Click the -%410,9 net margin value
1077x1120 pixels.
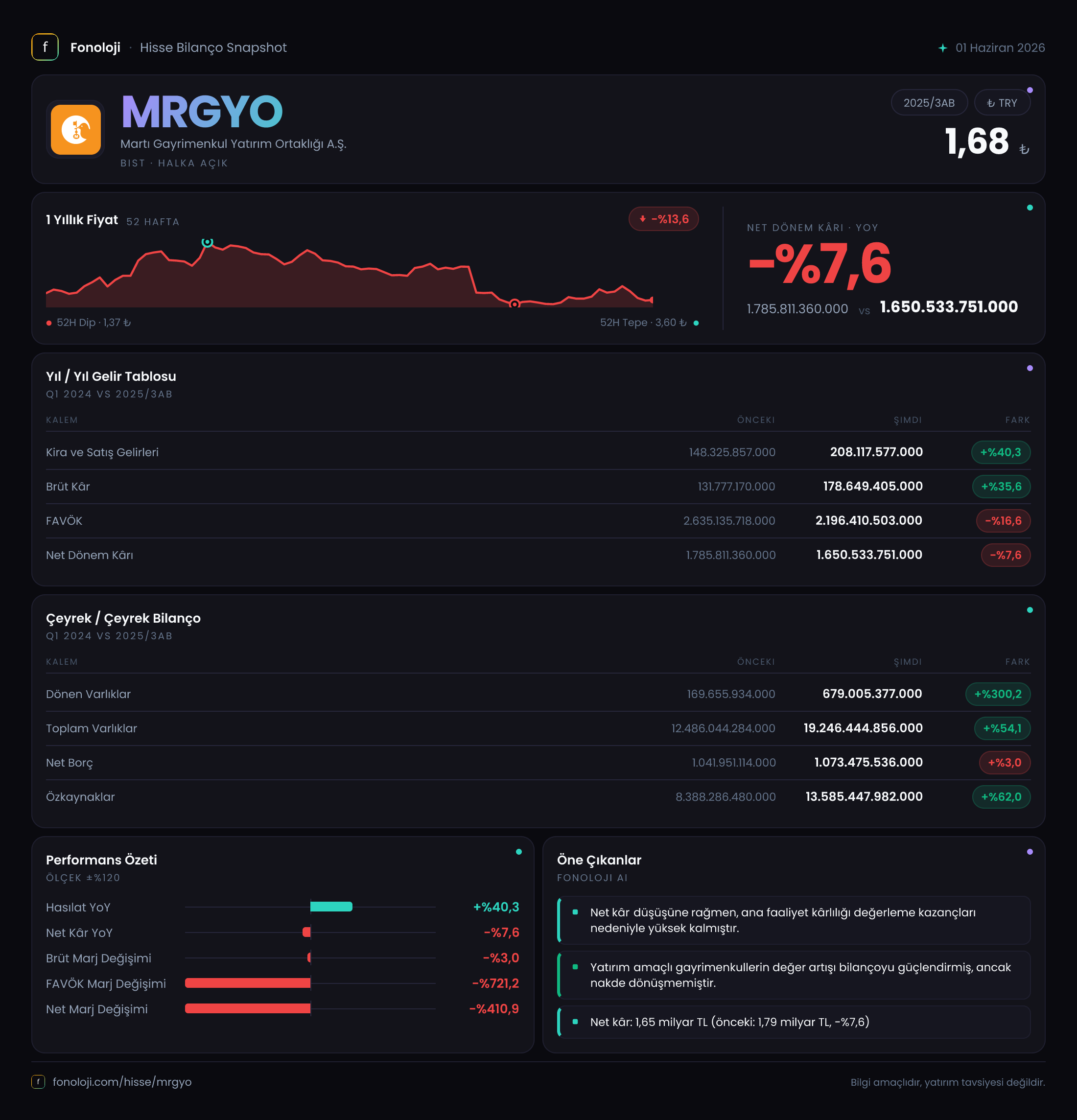point(493,1009)
